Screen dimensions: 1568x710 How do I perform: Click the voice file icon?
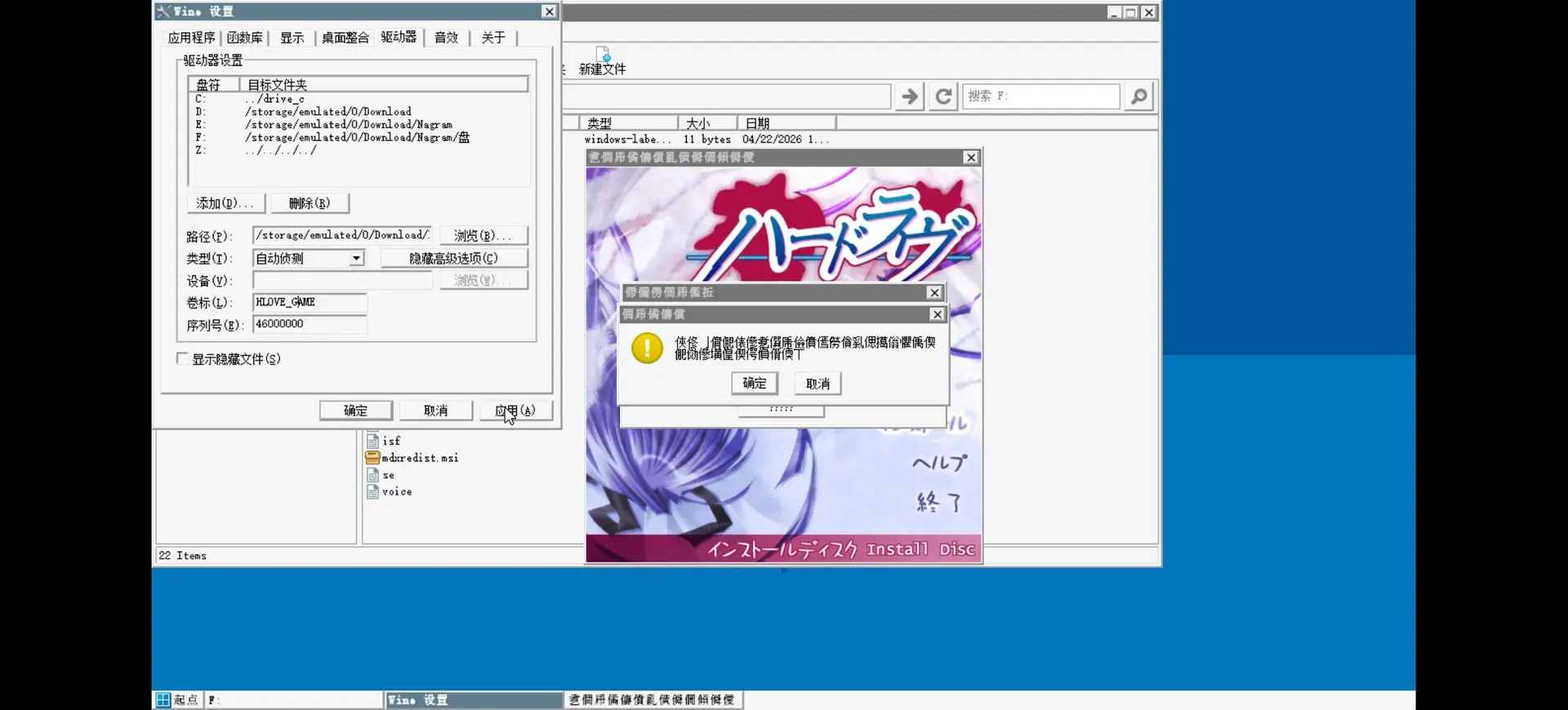(372, 491)
